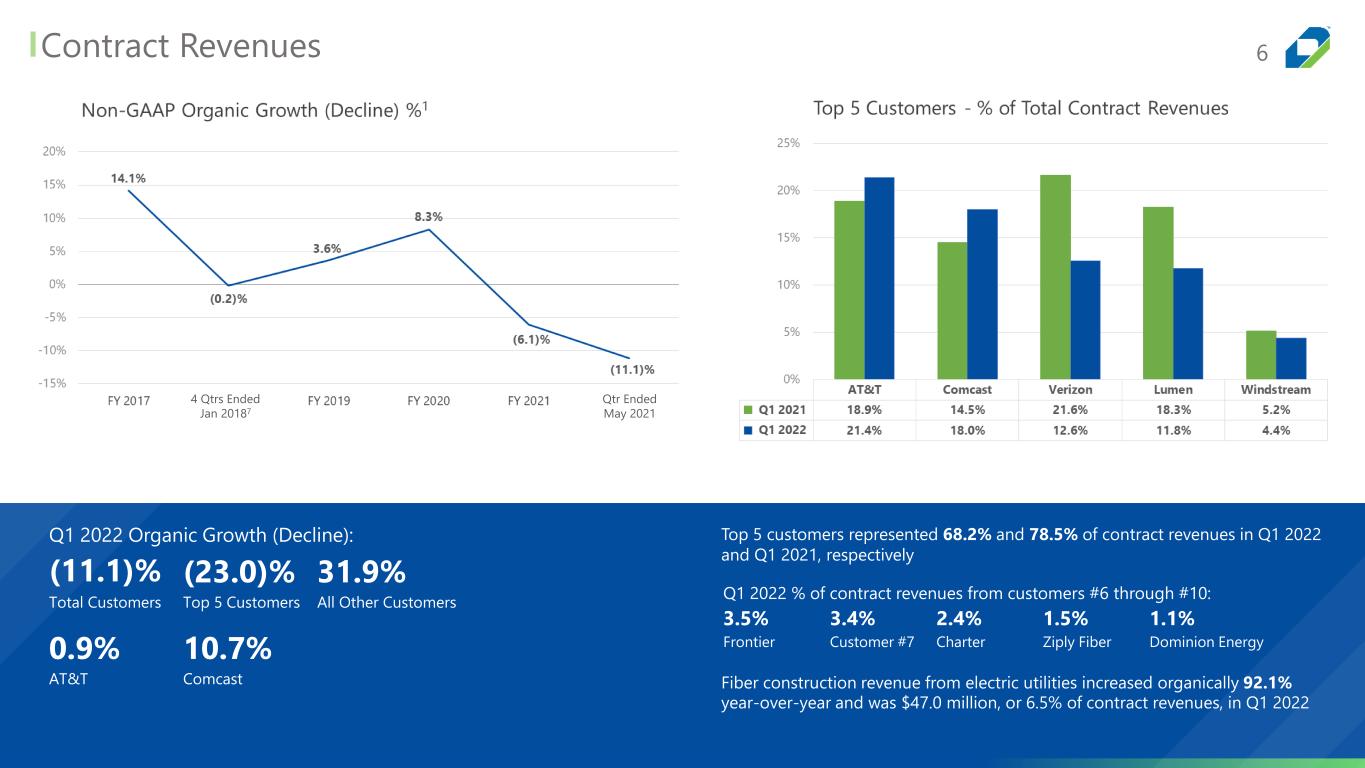Screen dimensions: 1365x768
Task: Click the 1.1% Dominion Energy figure
Action: 1172,618
